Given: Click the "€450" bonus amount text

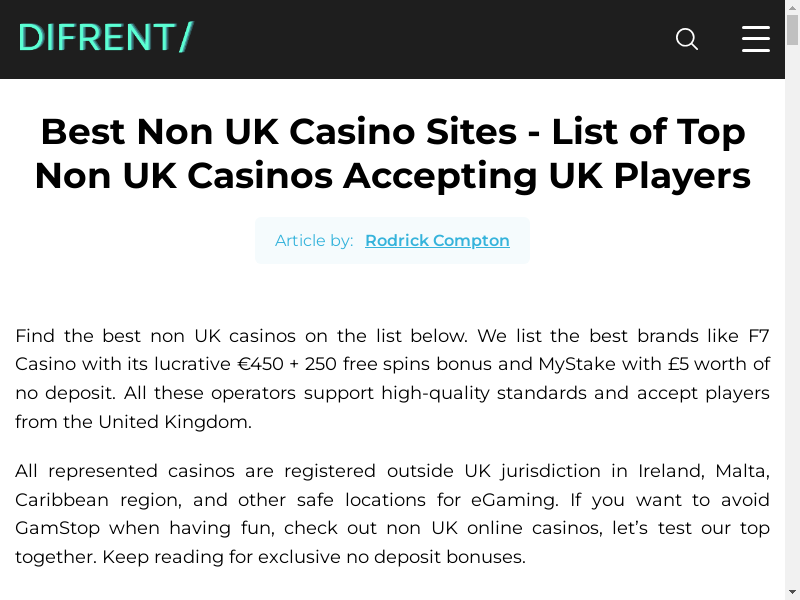Looking at the screenshot, I should click(260, 364).
